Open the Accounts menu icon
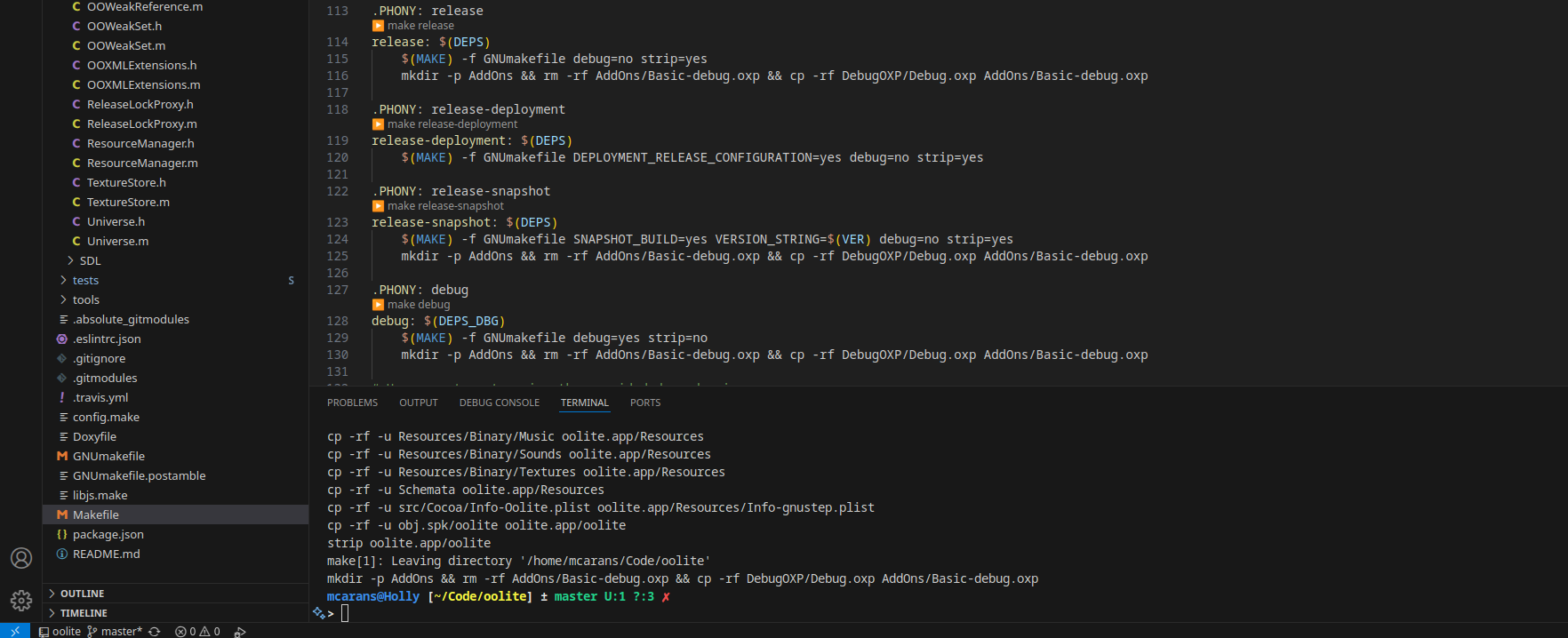 pos(21,558)
